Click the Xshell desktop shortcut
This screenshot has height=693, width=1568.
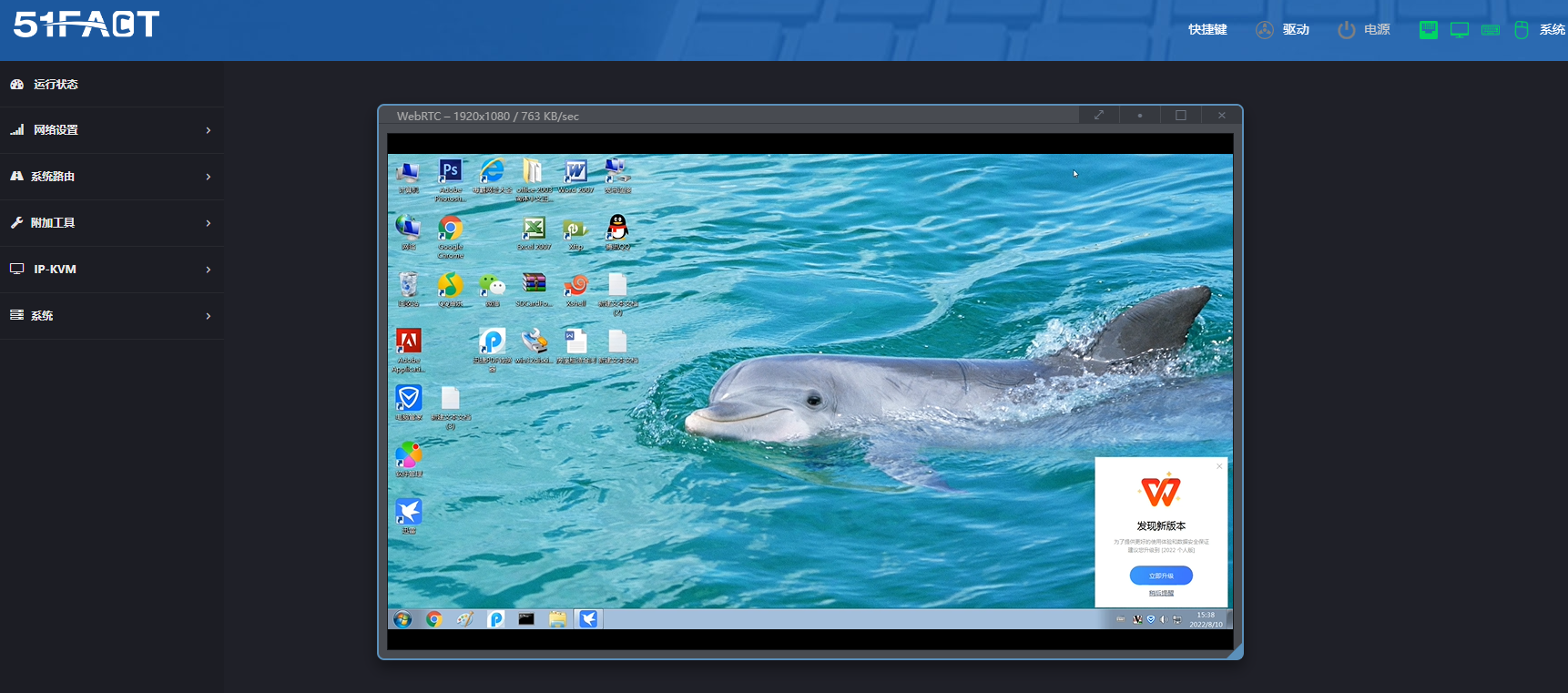click(575, 289)
